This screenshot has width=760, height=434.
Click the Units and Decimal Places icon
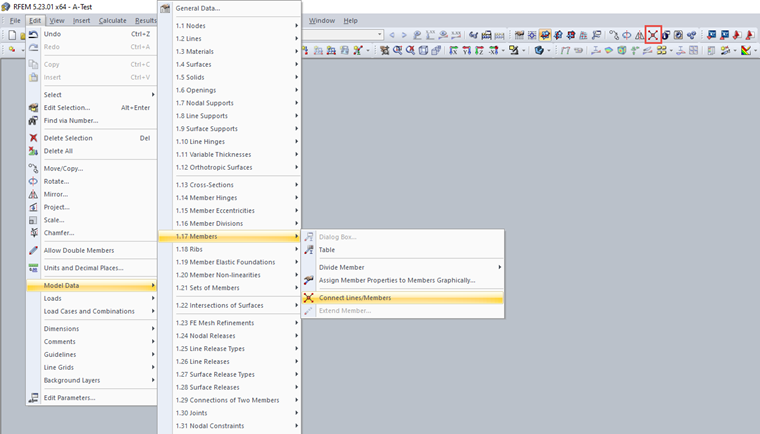33,268
